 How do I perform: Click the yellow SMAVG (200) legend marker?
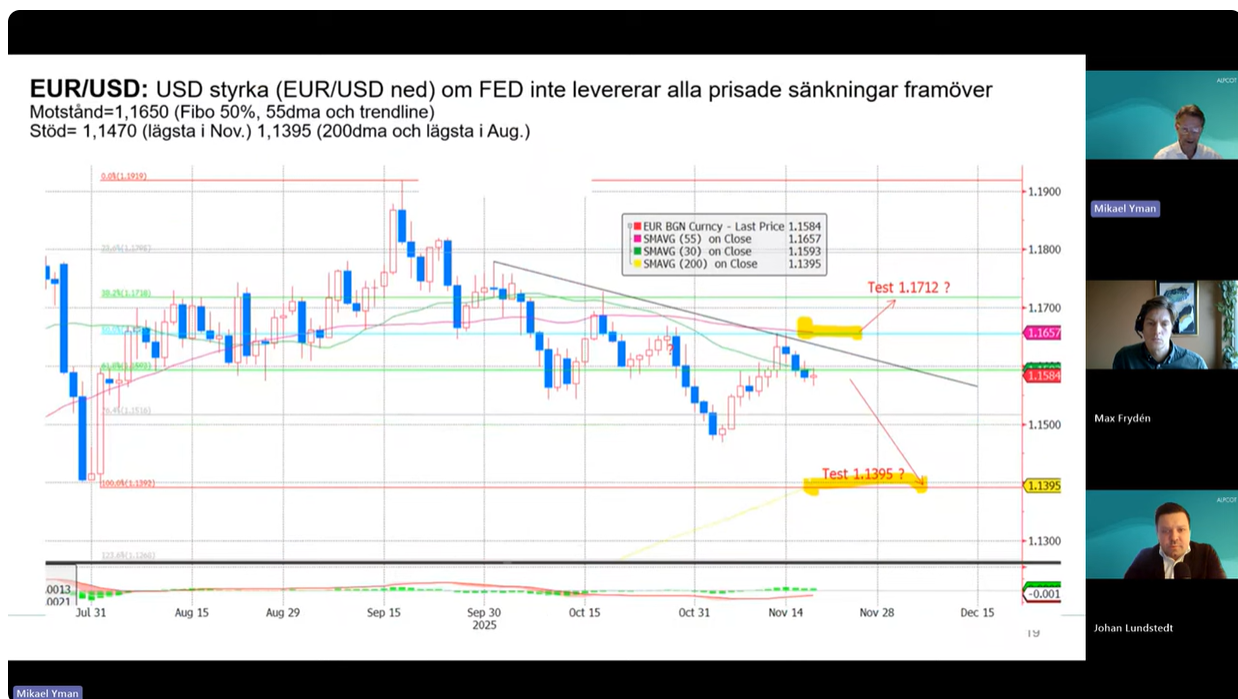[637, 265]
